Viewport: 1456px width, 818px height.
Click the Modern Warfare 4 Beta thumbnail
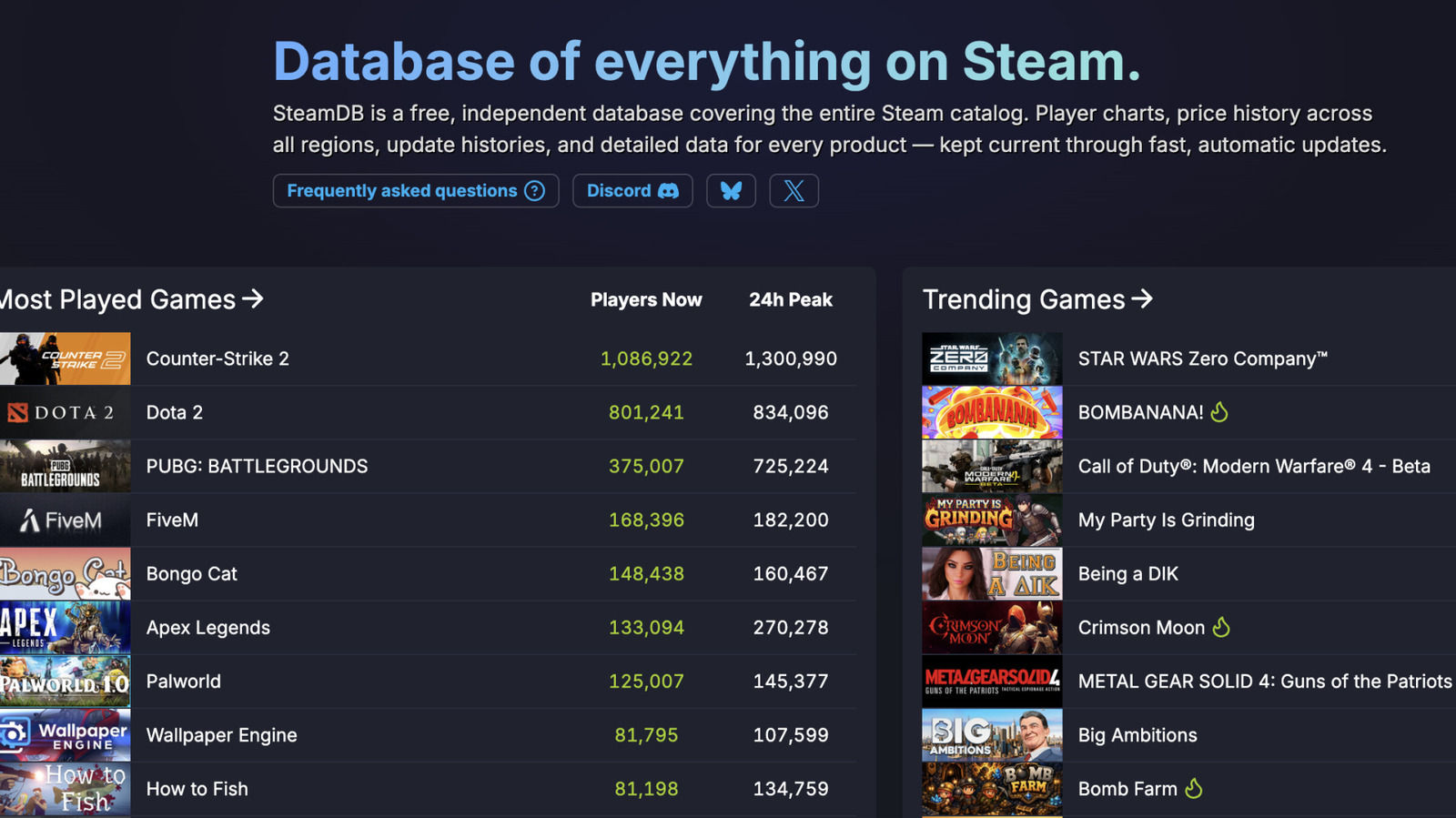pos(992,466)
